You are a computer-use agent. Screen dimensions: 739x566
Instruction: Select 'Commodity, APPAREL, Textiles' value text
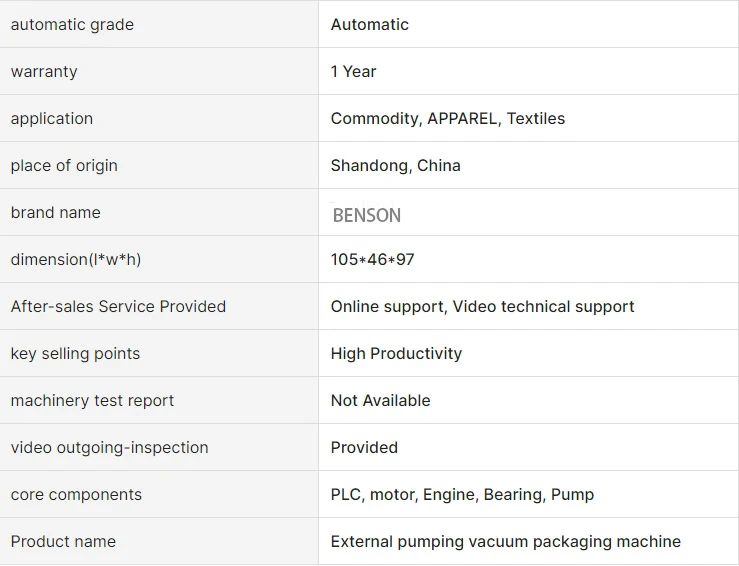click(x=448, y=119)
